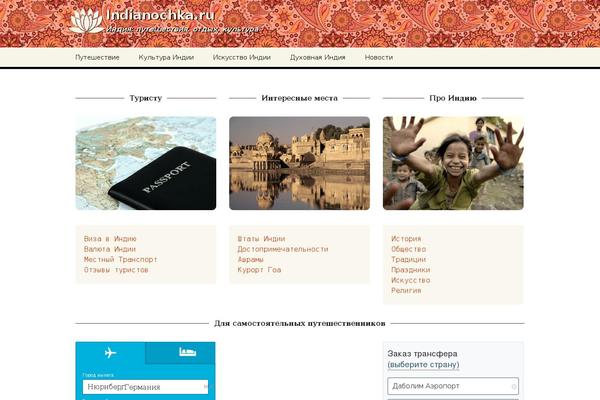Screen dimensions: 600x400
Task: Click the Туристу section heading
Action: tap(146, 98)
